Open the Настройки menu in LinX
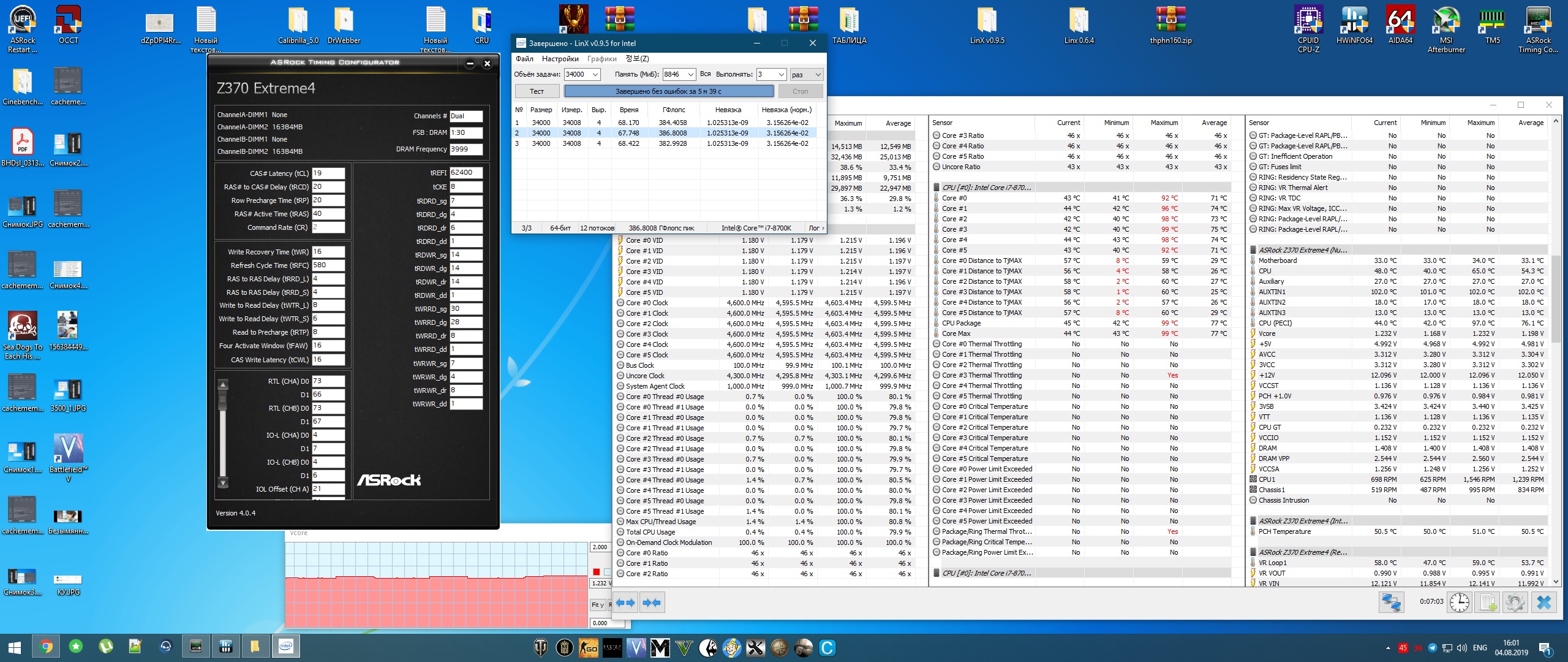Image resolution: width=1568 pixels, height=662 pixels. [x=560, y=59]
